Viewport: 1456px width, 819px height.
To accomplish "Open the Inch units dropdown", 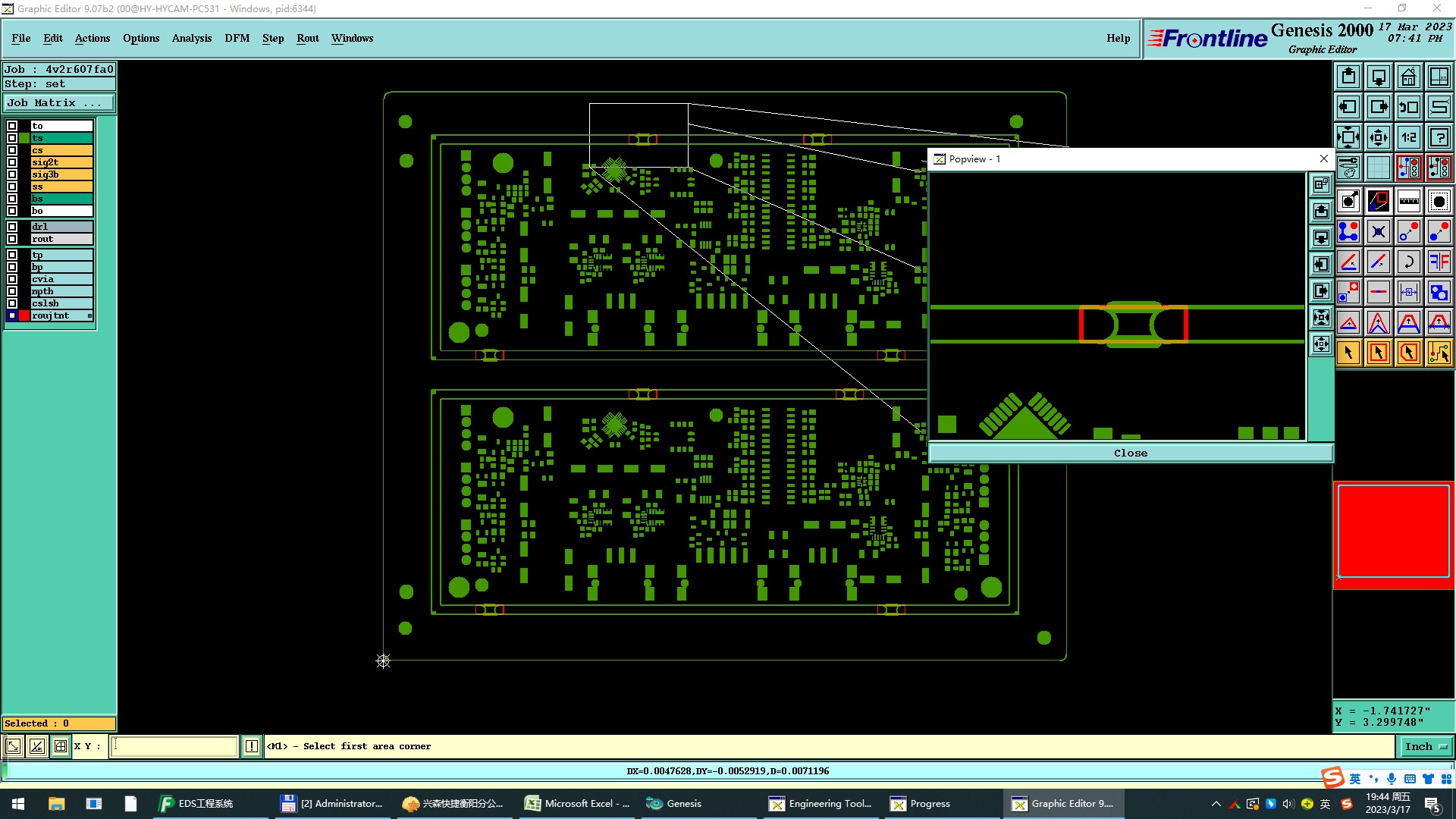I will (1426, 746).
